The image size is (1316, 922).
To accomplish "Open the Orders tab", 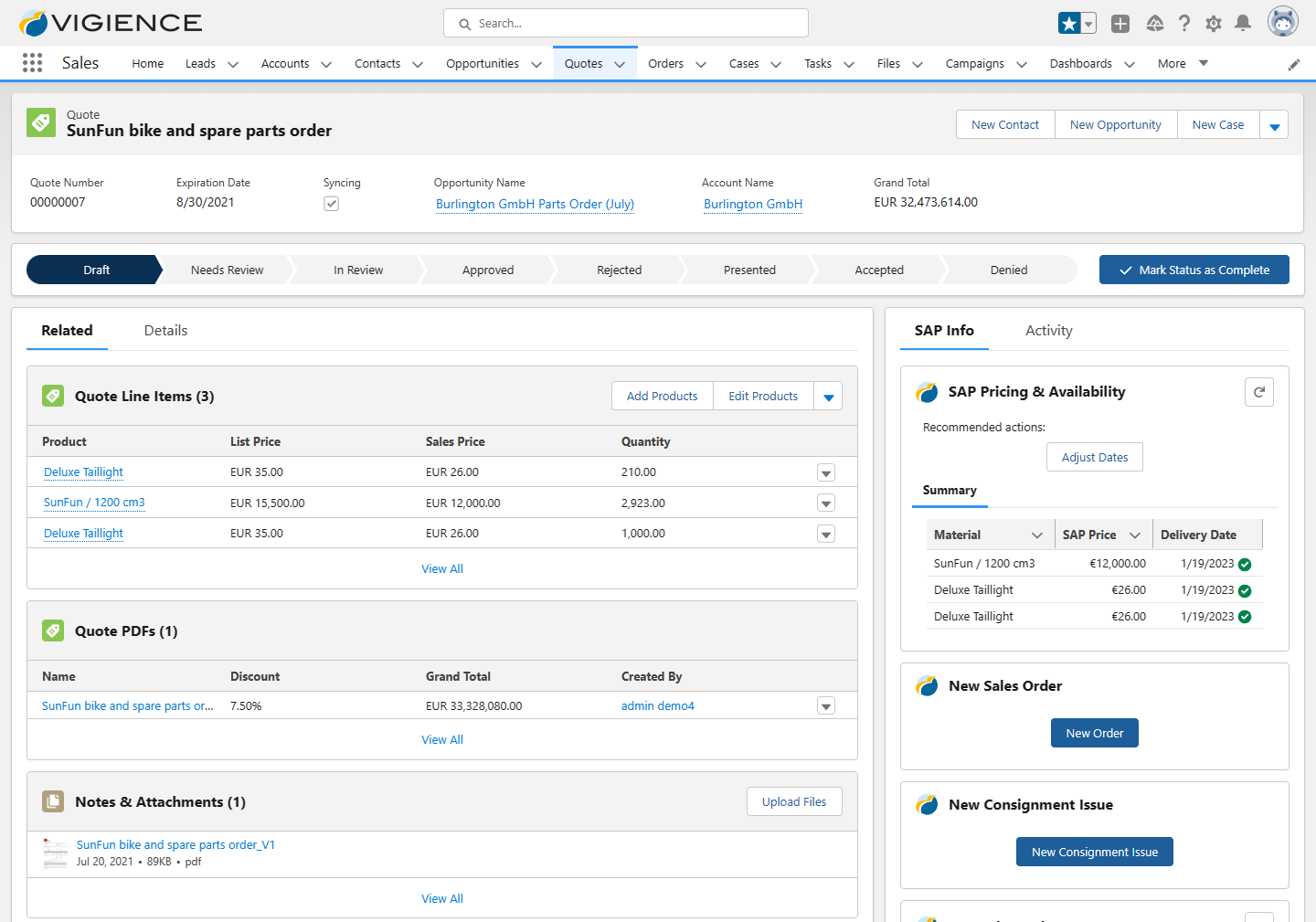I will click(665, 64).
